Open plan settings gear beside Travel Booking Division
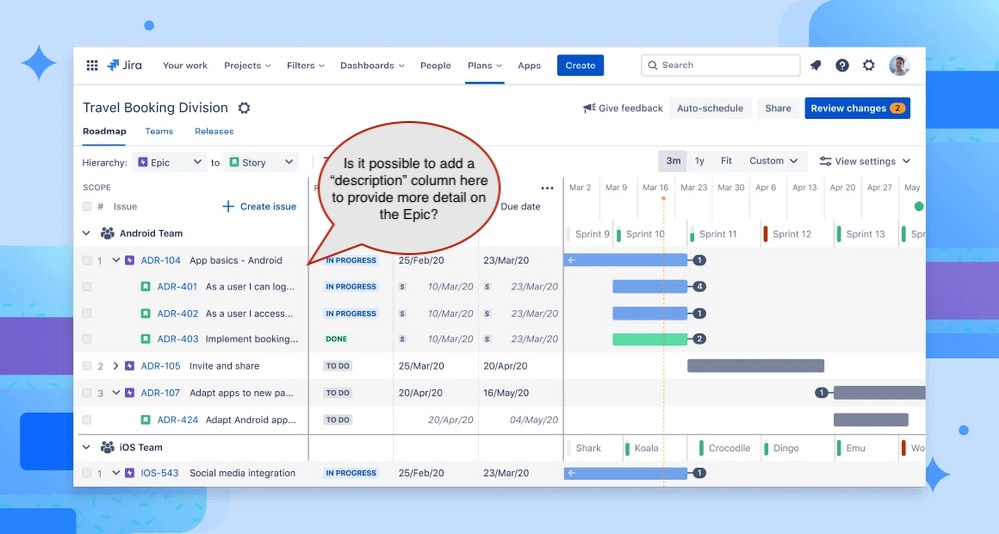Viewport: 999px width, 534px height. point(244,108)
